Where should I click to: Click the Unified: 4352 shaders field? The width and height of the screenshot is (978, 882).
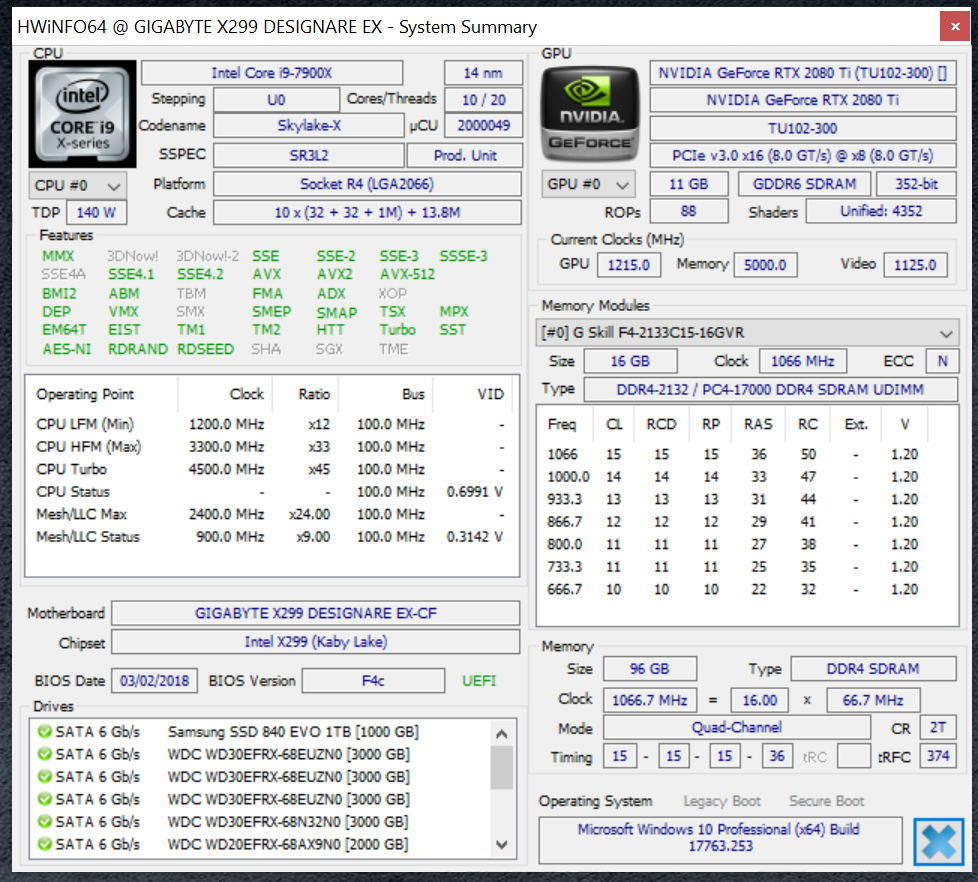(881, 211)
